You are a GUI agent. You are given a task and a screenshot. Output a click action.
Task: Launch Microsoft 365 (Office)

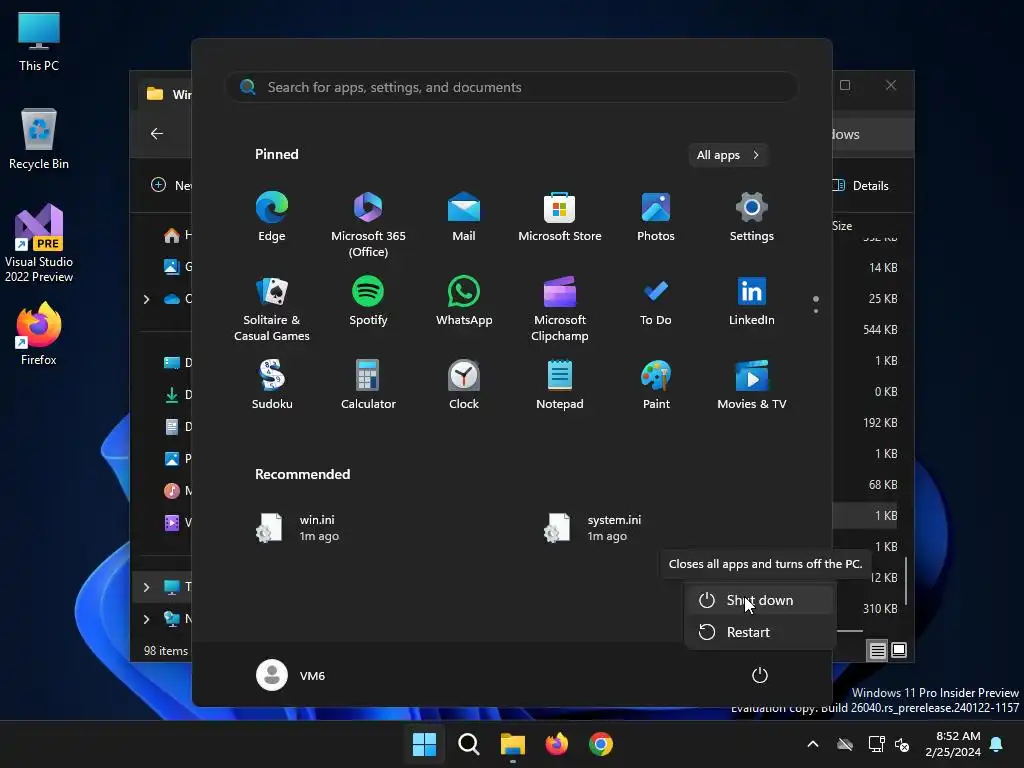click(368, 225)
